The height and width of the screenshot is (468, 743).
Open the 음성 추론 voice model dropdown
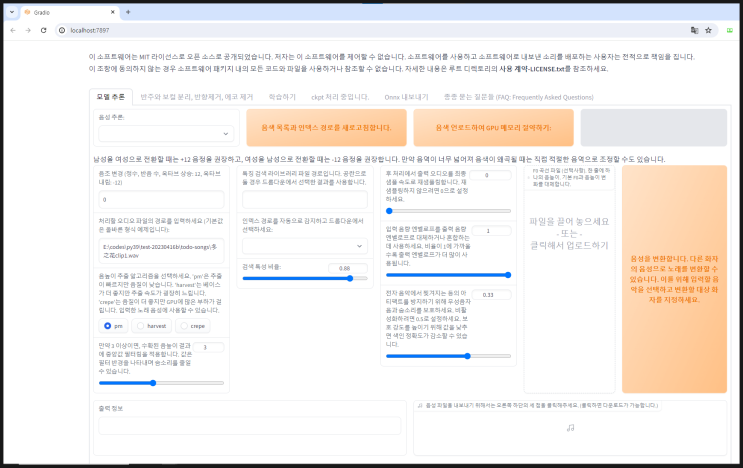[166, 134]
